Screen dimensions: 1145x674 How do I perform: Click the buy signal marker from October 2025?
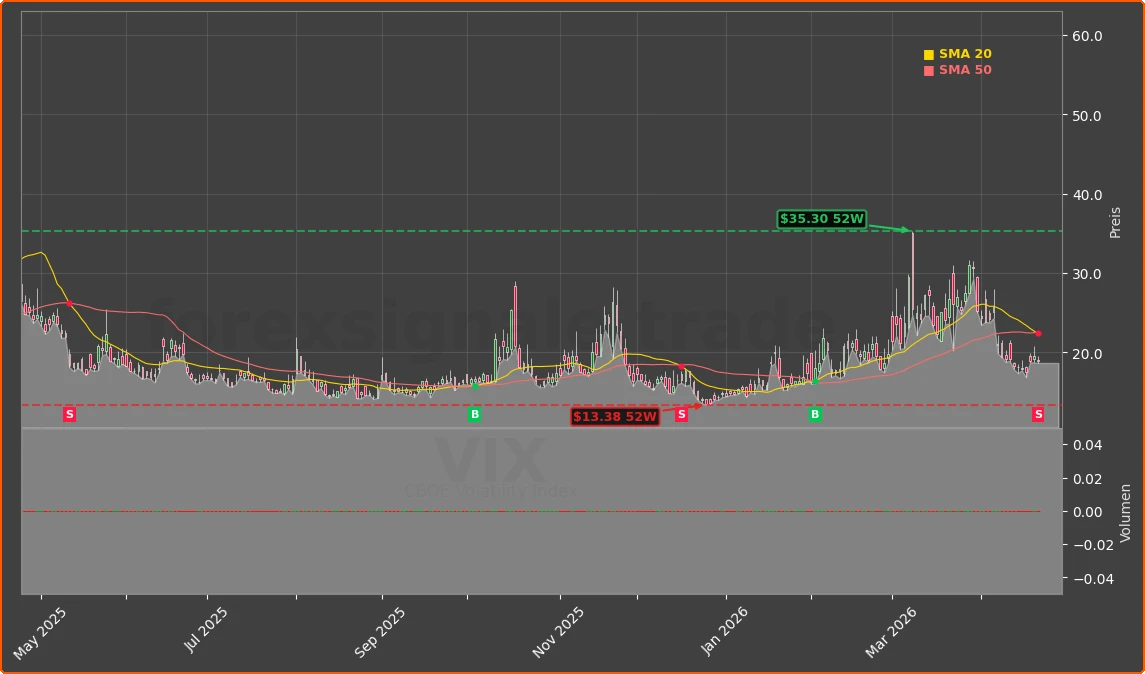pos(475,415)
